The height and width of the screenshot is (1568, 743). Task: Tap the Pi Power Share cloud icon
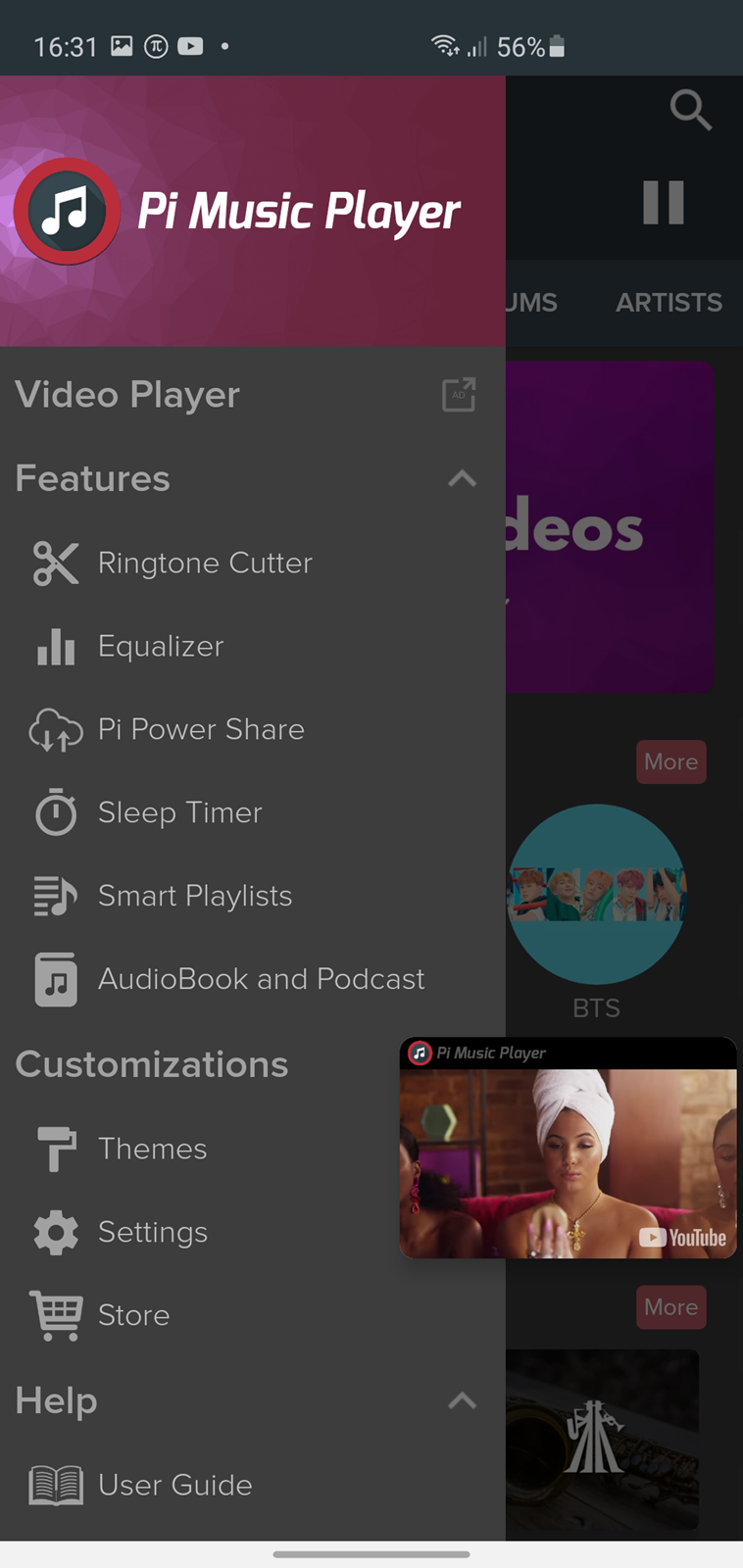(56, 730)
